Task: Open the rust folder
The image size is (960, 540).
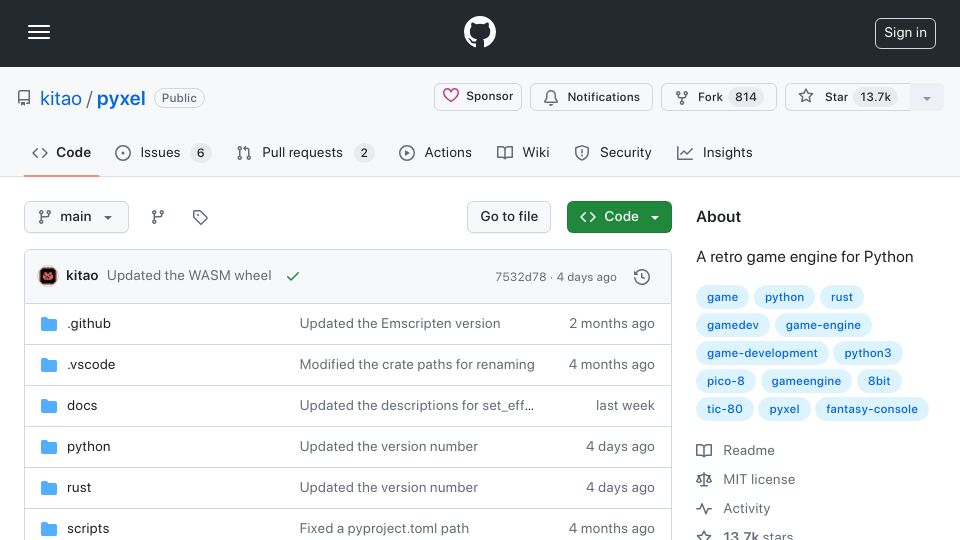Action: tap(79, 487)
